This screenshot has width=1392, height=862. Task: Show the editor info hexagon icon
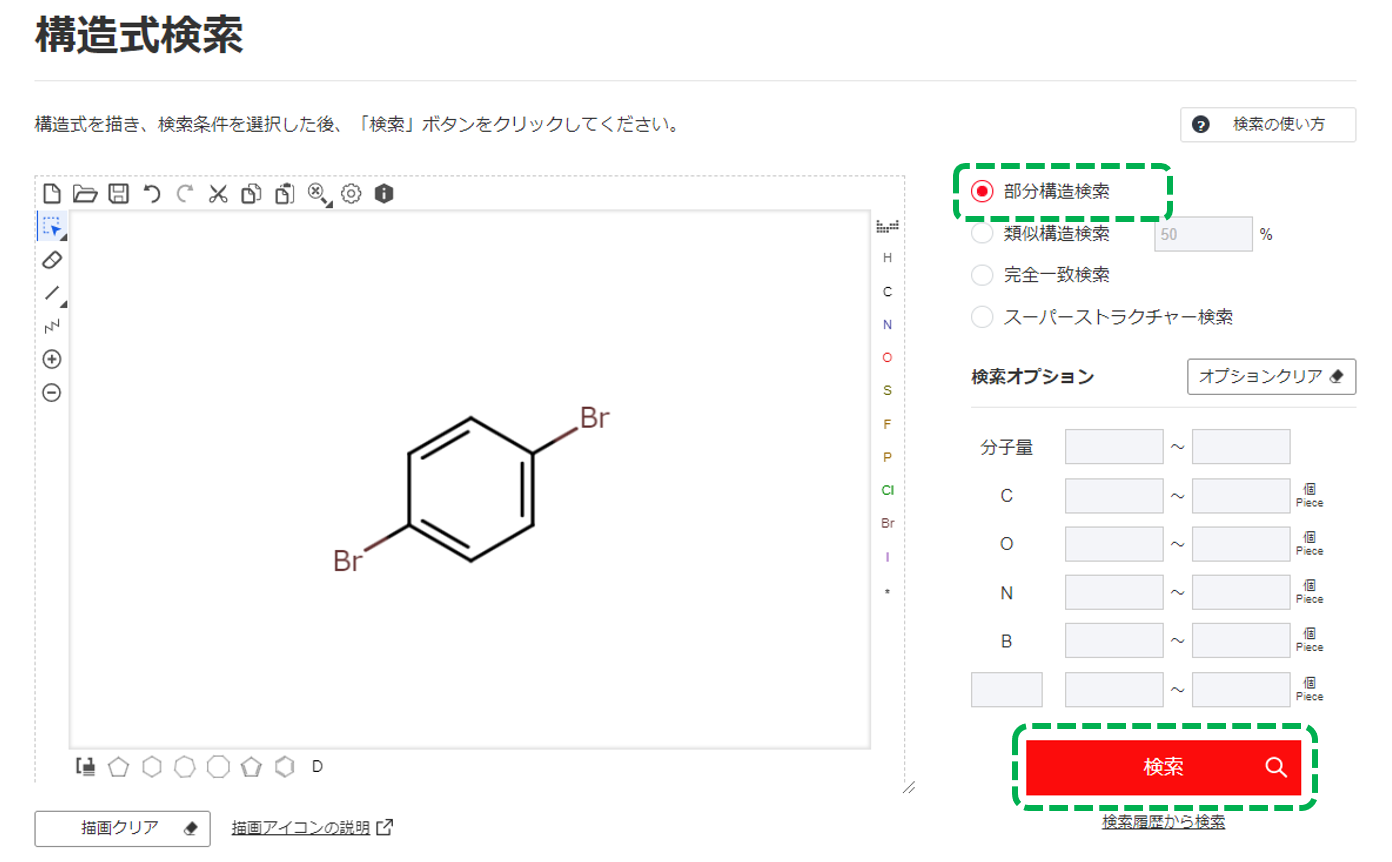384,194
